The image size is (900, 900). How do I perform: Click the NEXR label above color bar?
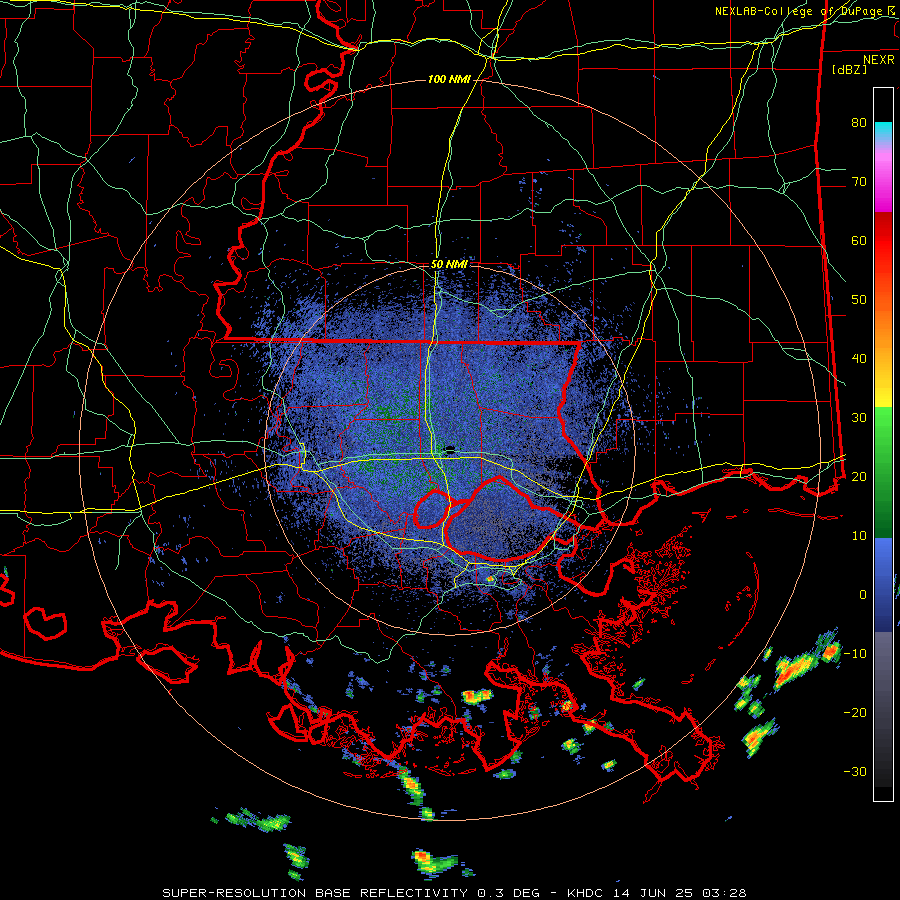[x=879, y=60]
